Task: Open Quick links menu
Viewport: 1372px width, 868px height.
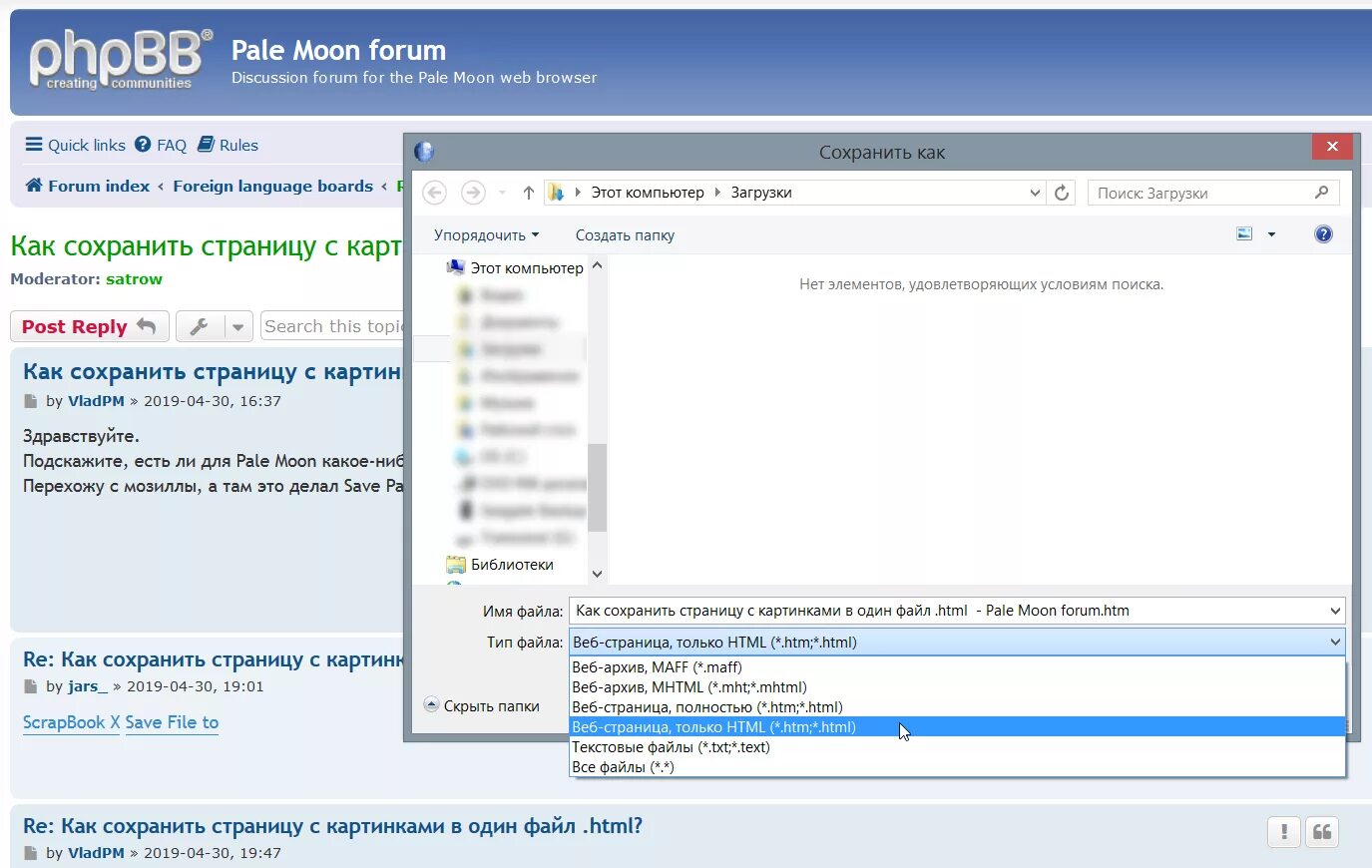Action: point(76,145)
